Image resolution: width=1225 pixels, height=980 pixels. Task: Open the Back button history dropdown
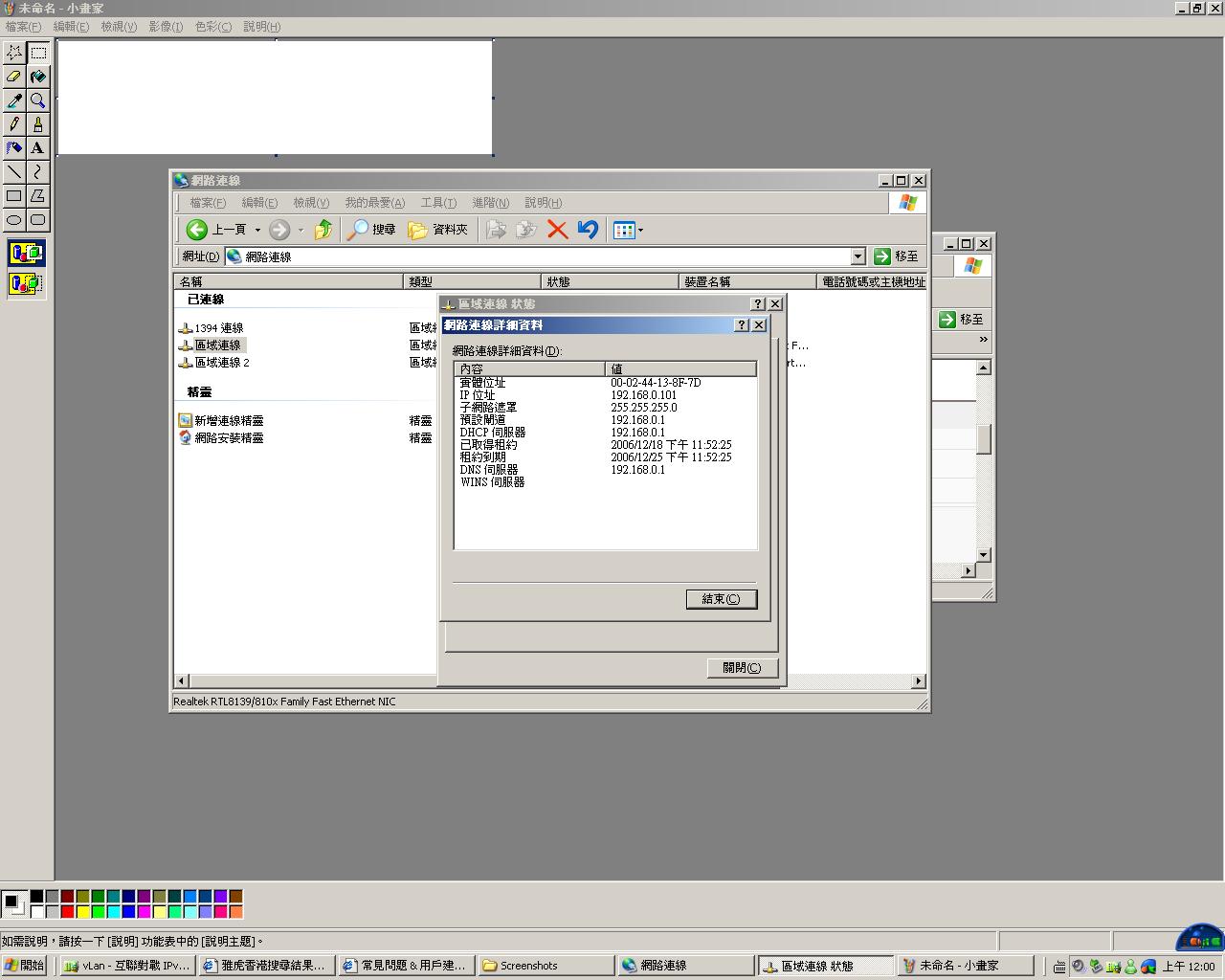(x=257, y=230)
